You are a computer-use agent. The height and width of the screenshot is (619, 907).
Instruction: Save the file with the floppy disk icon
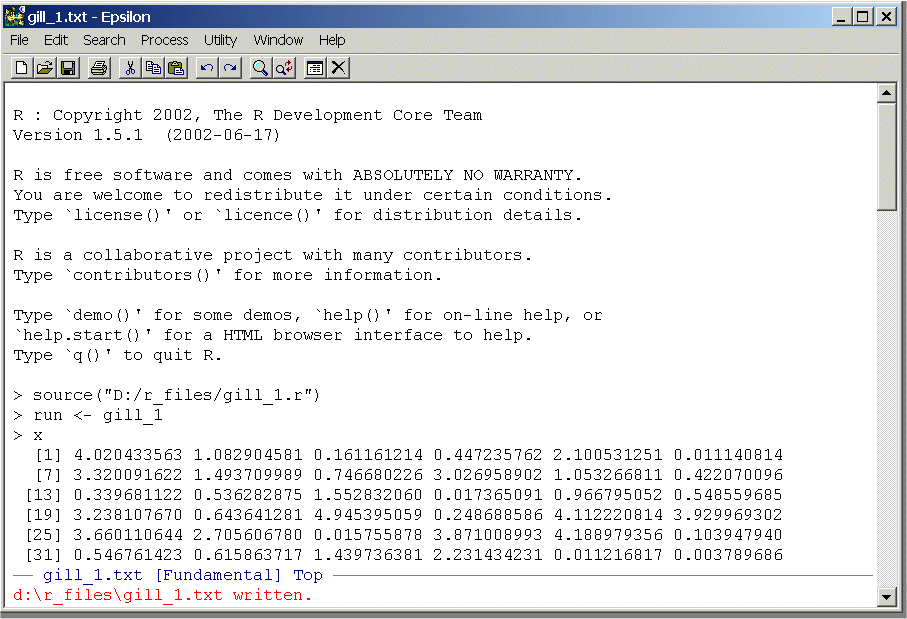[x=68, y=68]
